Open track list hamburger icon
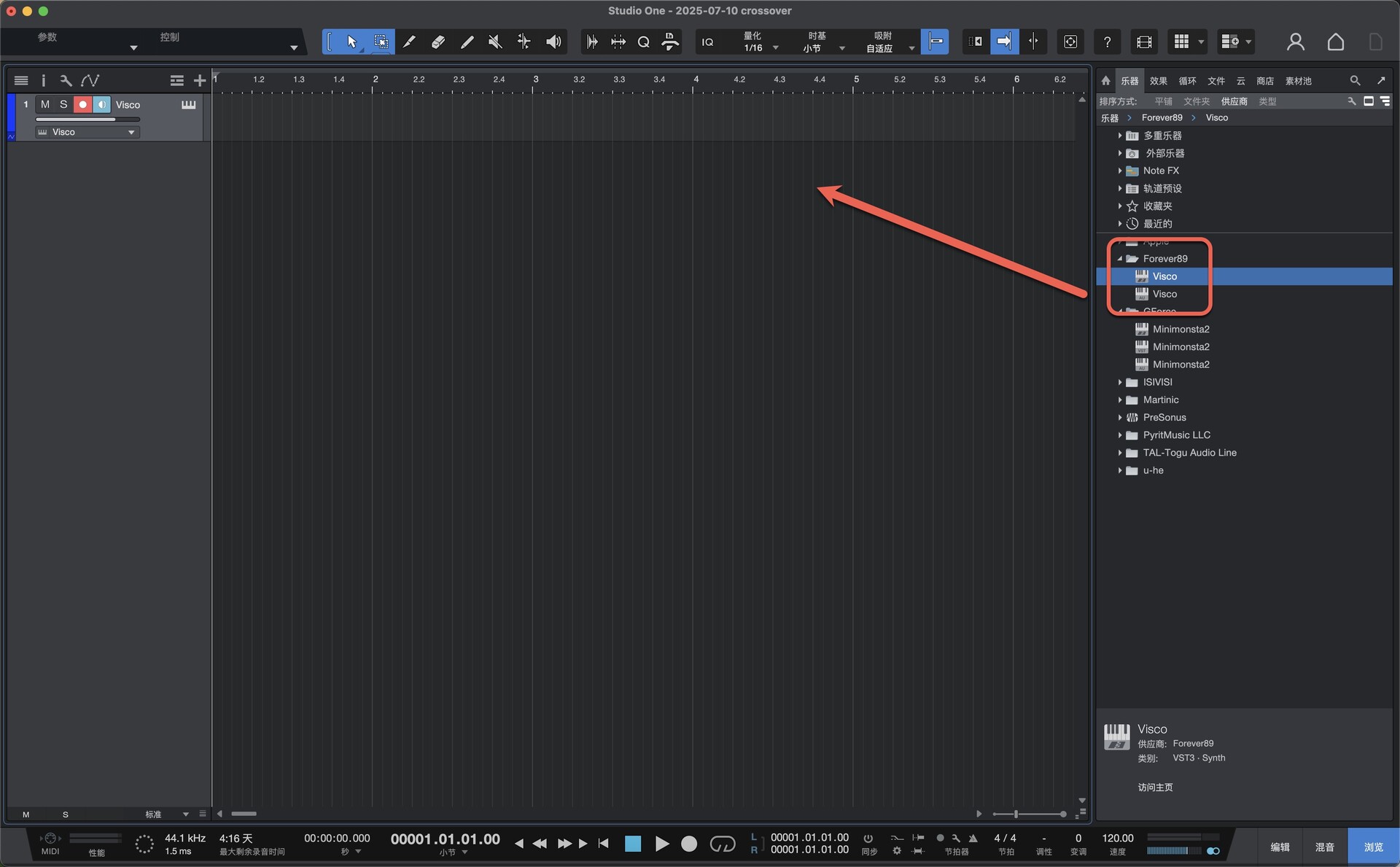Screen dimensions: 1400x867 (21, 81)
